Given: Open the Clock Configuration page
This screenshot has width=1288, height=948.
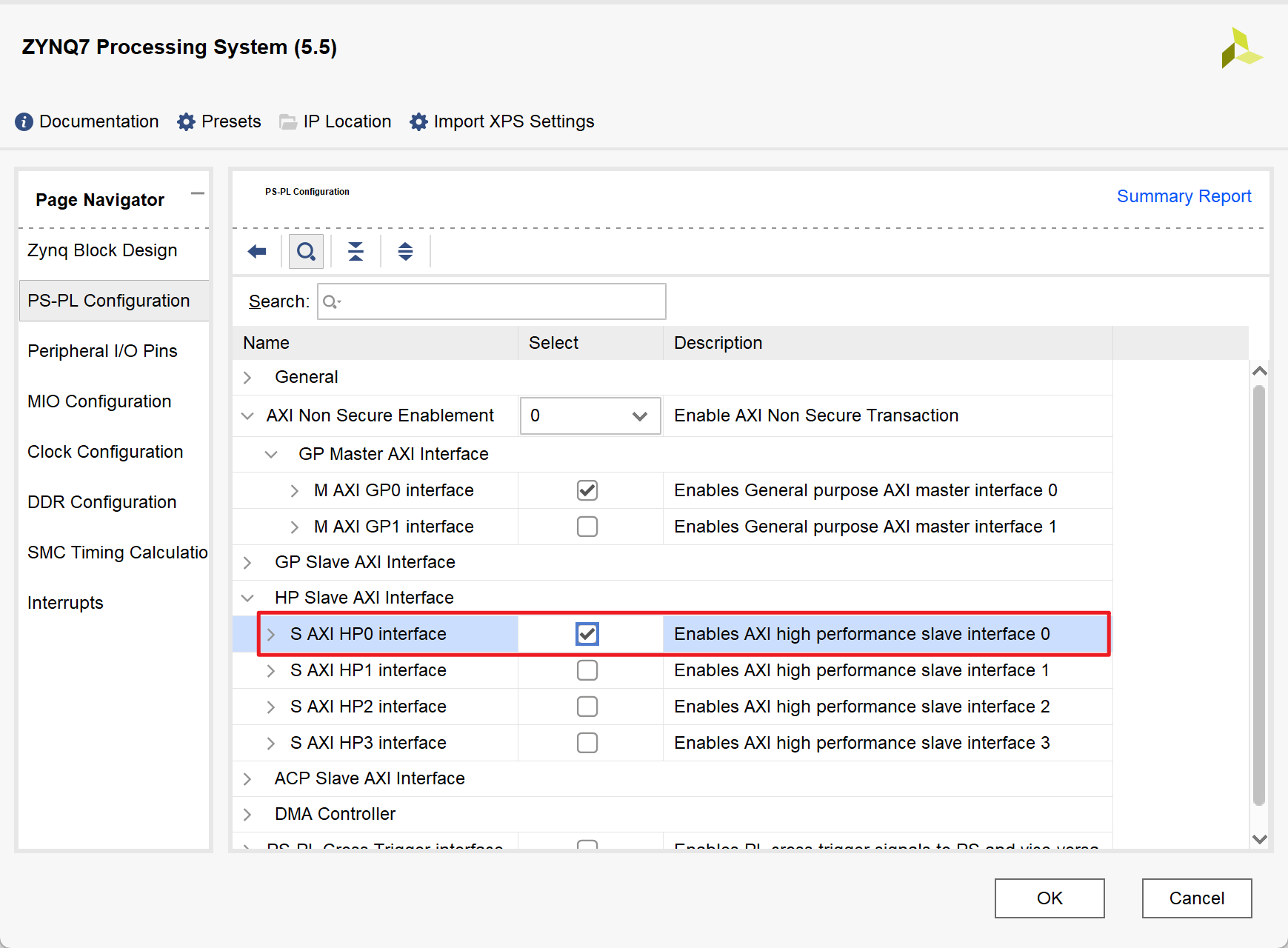Looking at the screenshot, I should 105,452.
